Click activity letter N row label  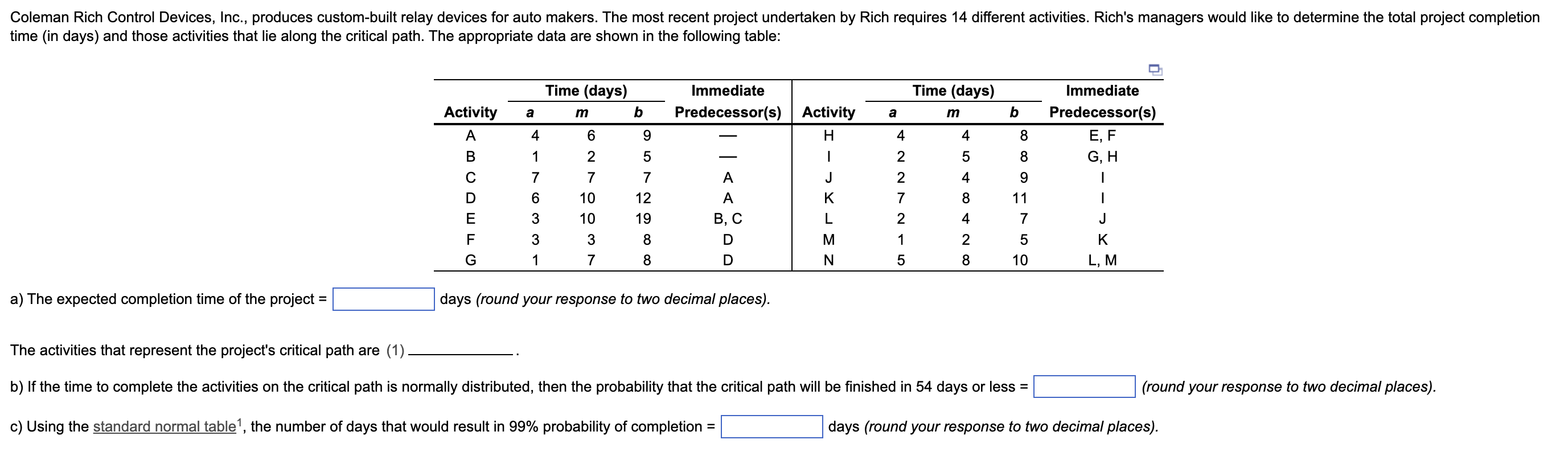828,260
